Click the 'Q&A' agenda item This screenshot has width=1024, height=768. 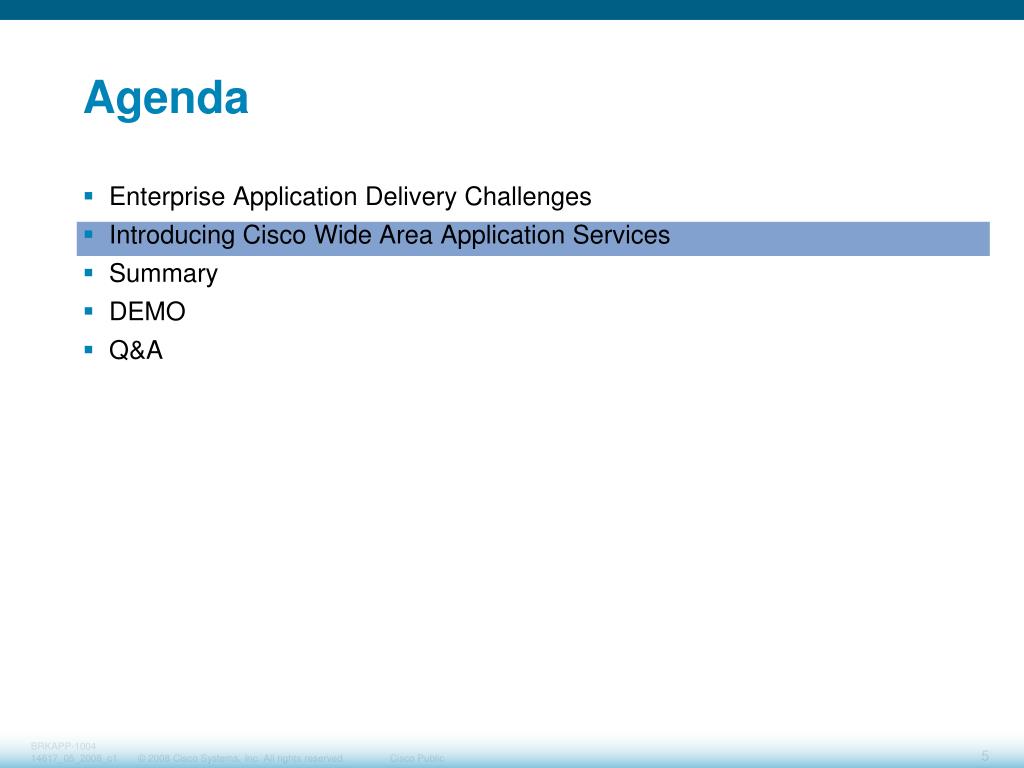point(136,350)
